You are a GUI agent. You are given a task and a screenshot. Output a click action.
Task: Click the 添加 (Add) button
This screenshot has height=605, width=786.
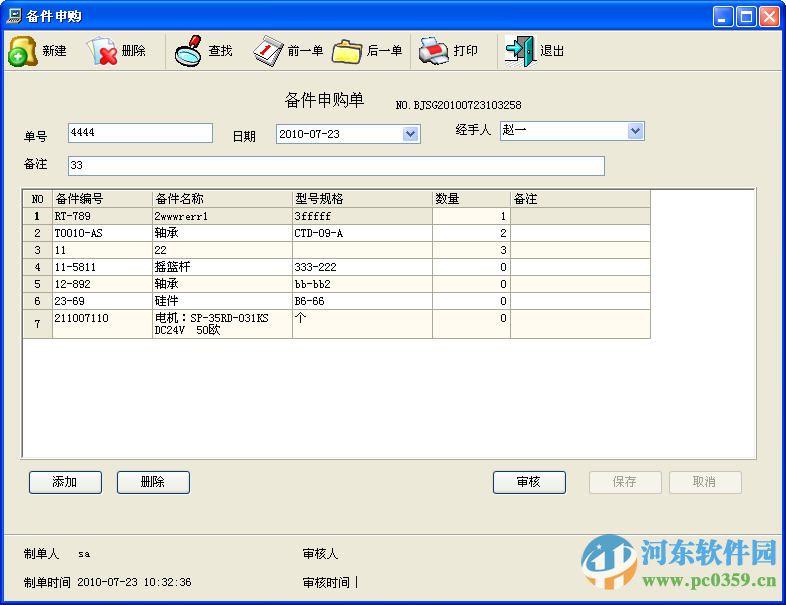(x=65, y=482)
